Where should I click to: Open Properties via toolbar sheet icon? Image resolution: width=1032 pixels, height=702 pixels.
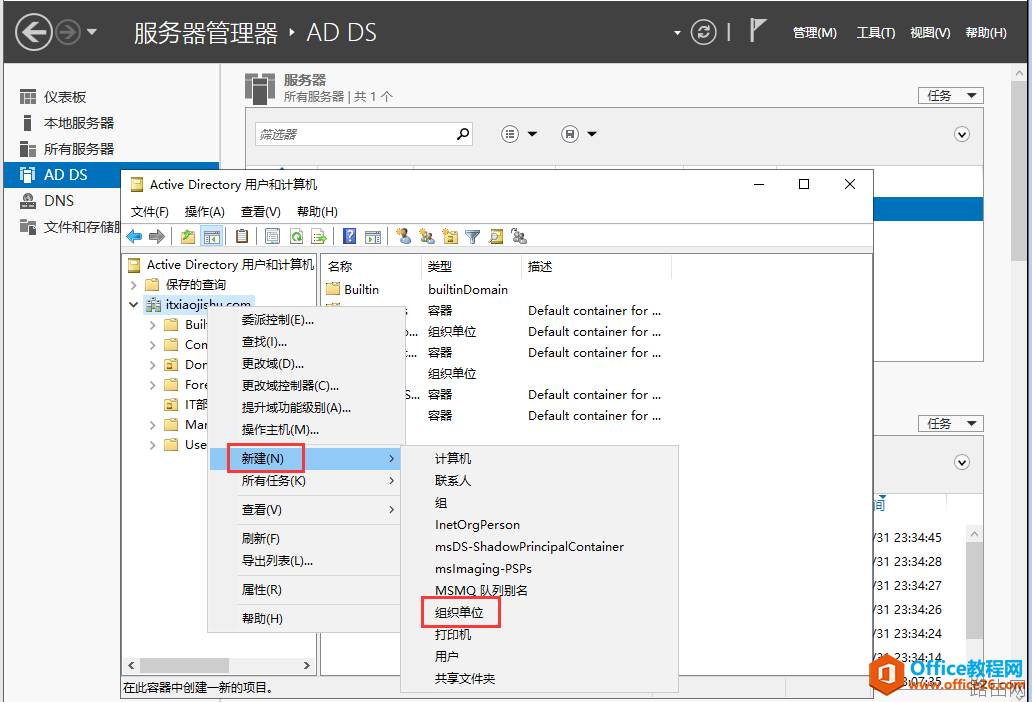(272, 236)
